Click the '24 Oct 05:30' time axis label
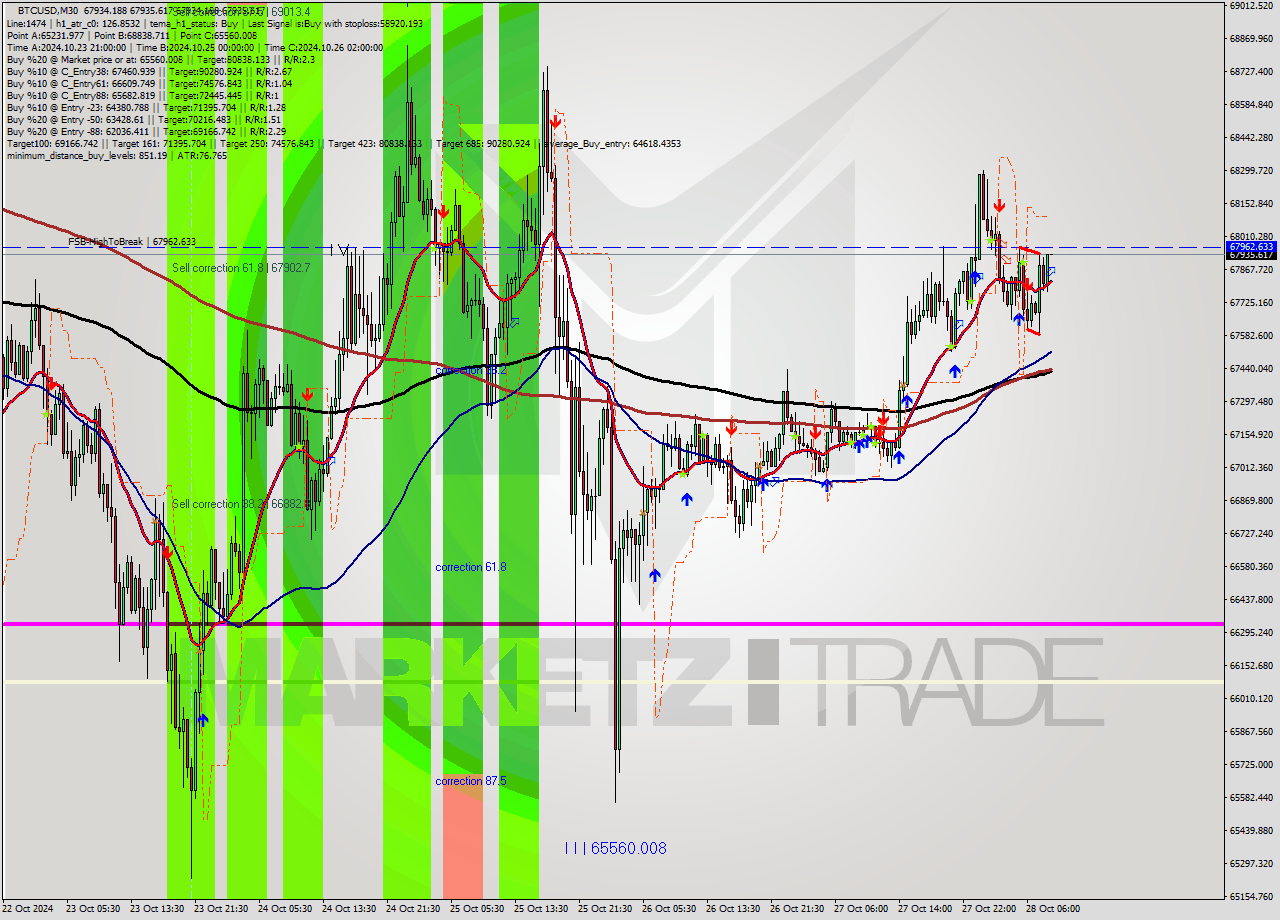The width and height of the screenshot is (1280, 920). 284,909
